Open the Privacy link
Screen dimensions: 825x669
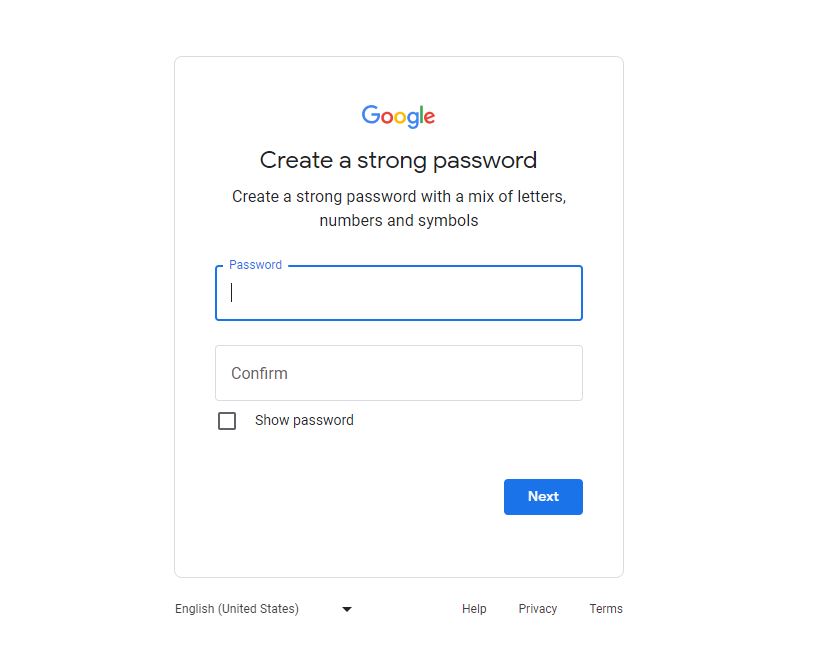point(538,608)
